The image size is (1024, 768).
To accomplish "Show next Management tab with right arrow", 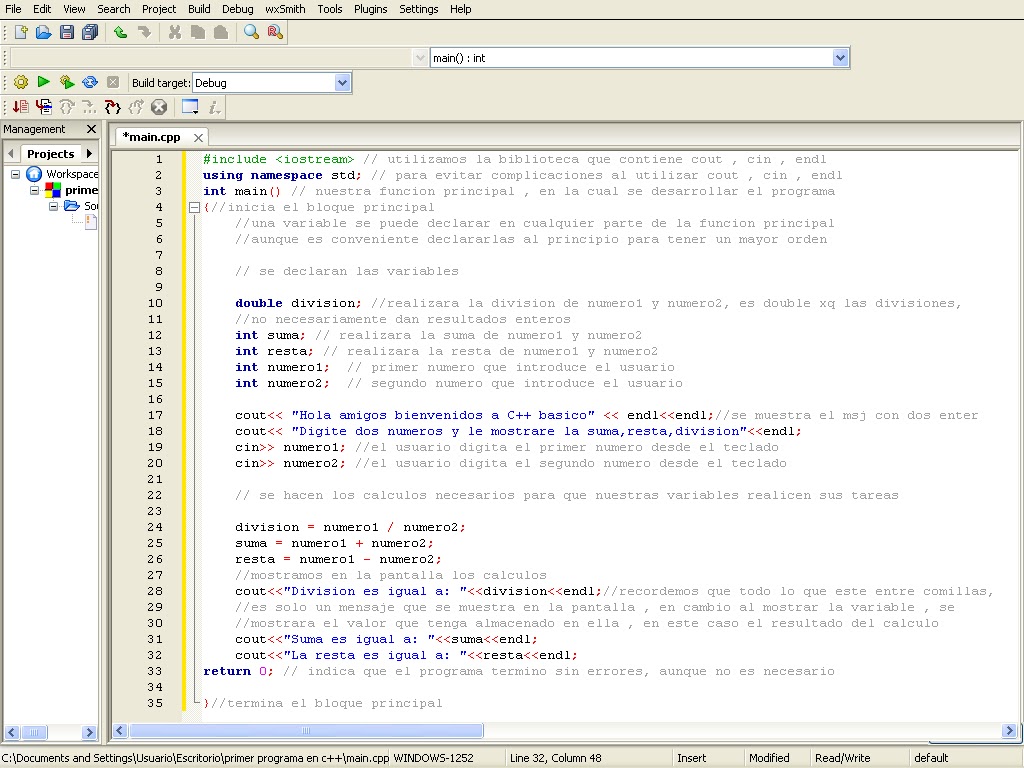I will [x=89, y=153].
